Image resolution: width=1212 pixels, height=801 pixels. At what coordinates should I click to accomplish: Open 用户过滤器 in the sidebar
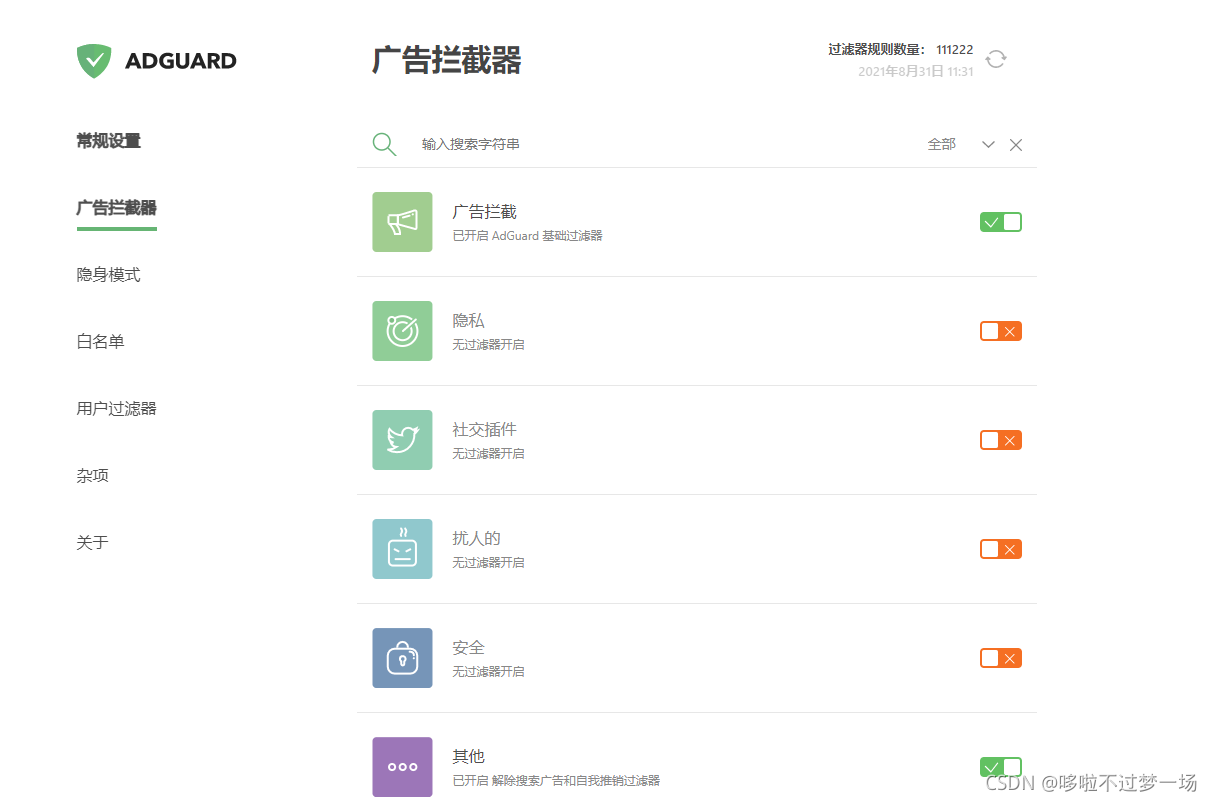tap(117, 409)
